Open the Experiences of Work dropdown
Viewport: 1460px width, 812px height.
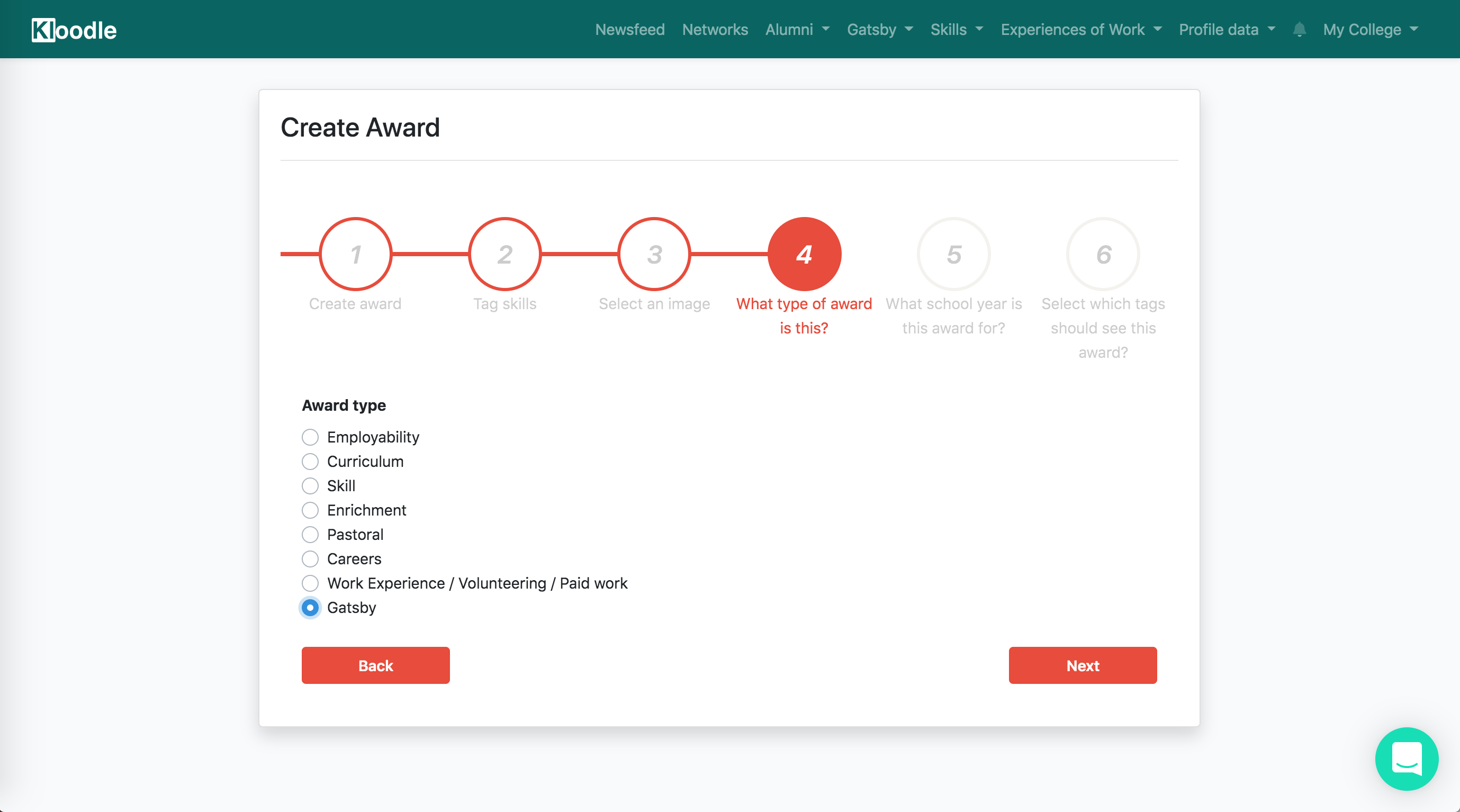point(1082,30)
